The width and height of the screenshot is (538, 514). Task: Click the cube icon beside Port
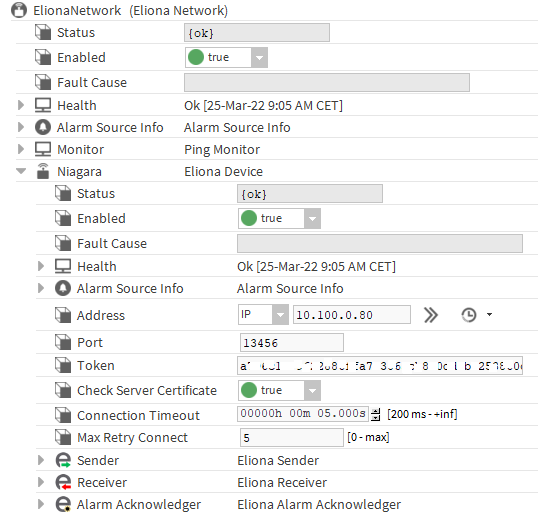point(63,342)
